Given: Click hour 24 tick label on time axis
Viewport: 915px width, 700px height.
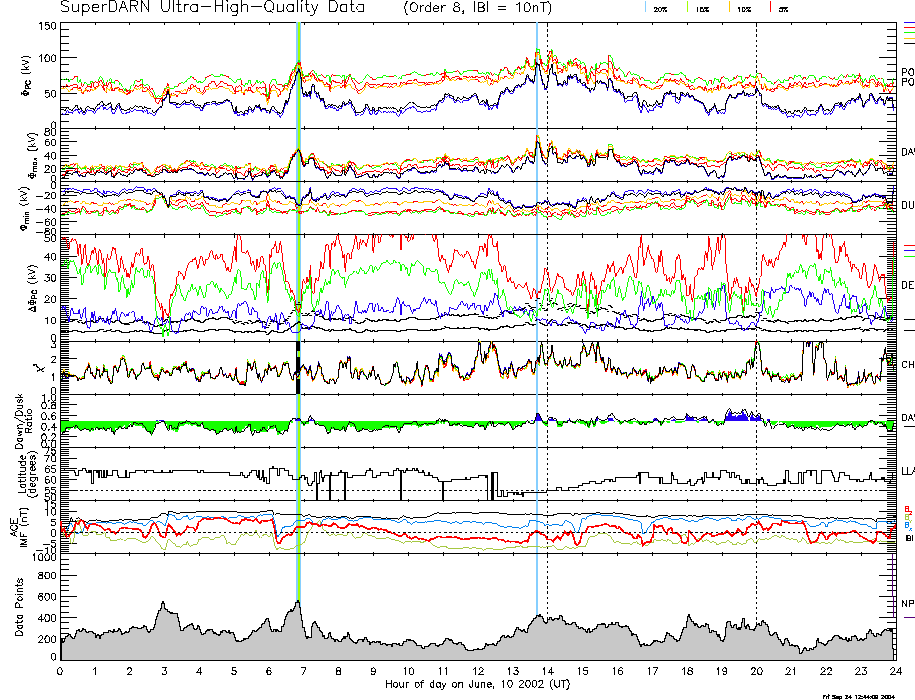Looking at the screenshot, I should point(895,671).
